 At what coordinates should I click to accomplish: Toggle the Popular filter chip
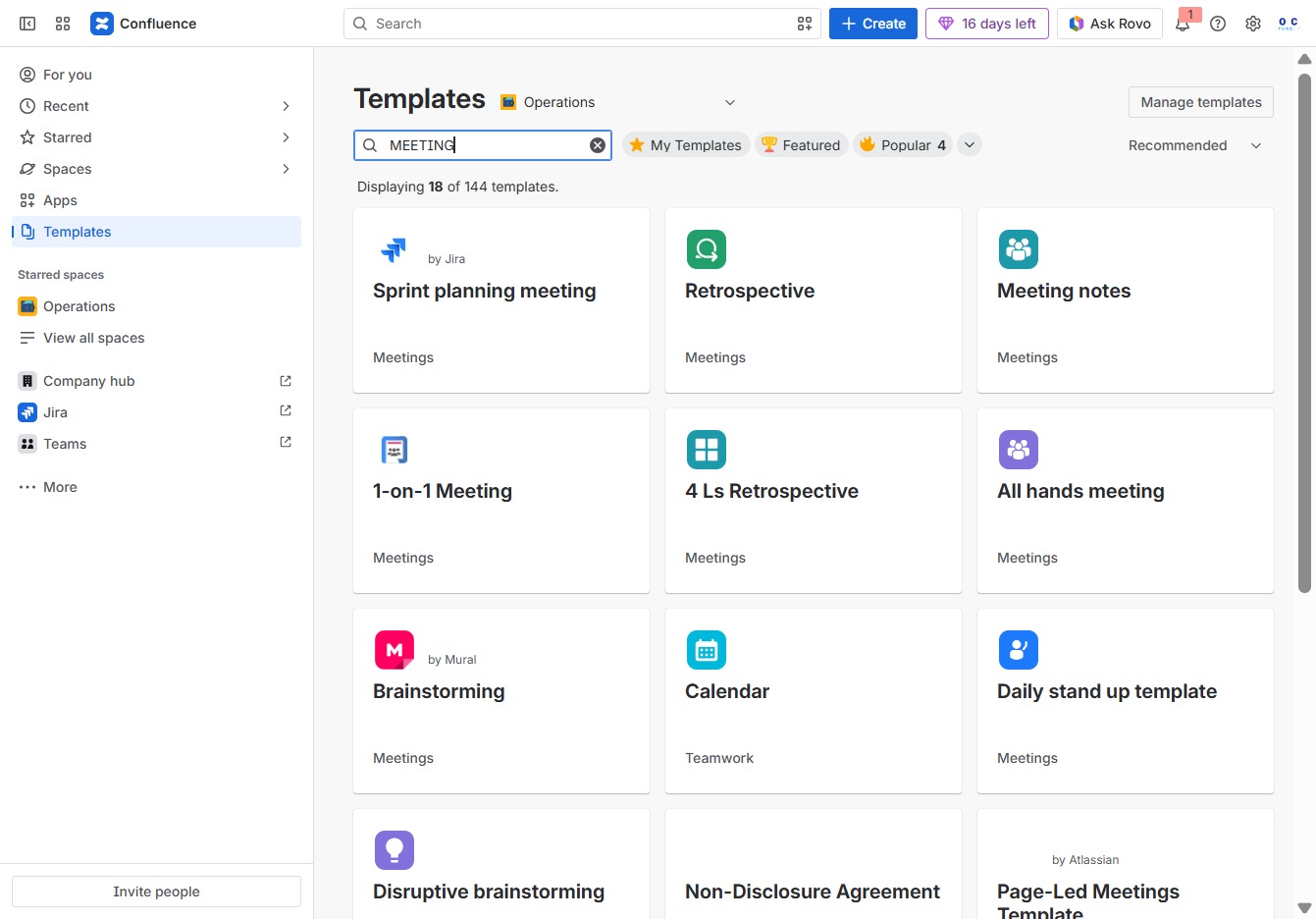pyautogui.click(x=903, y=145)
